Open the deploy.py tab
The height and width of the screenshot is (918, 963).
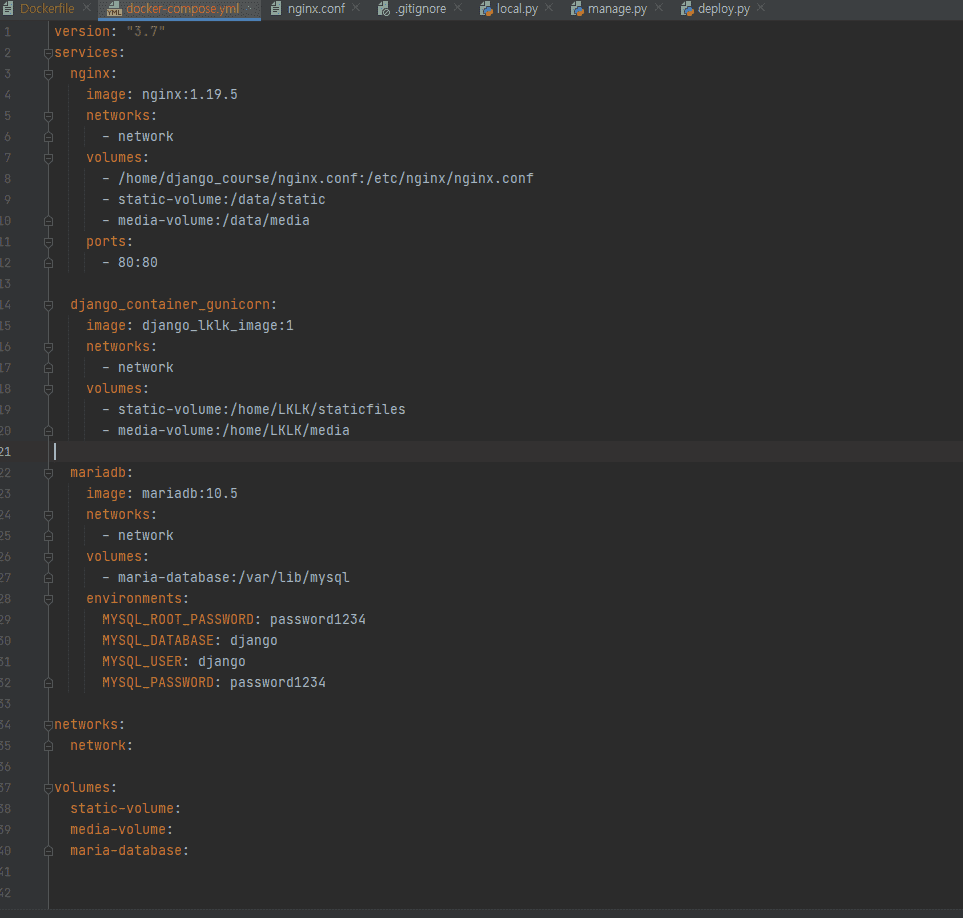click(723, 9)
